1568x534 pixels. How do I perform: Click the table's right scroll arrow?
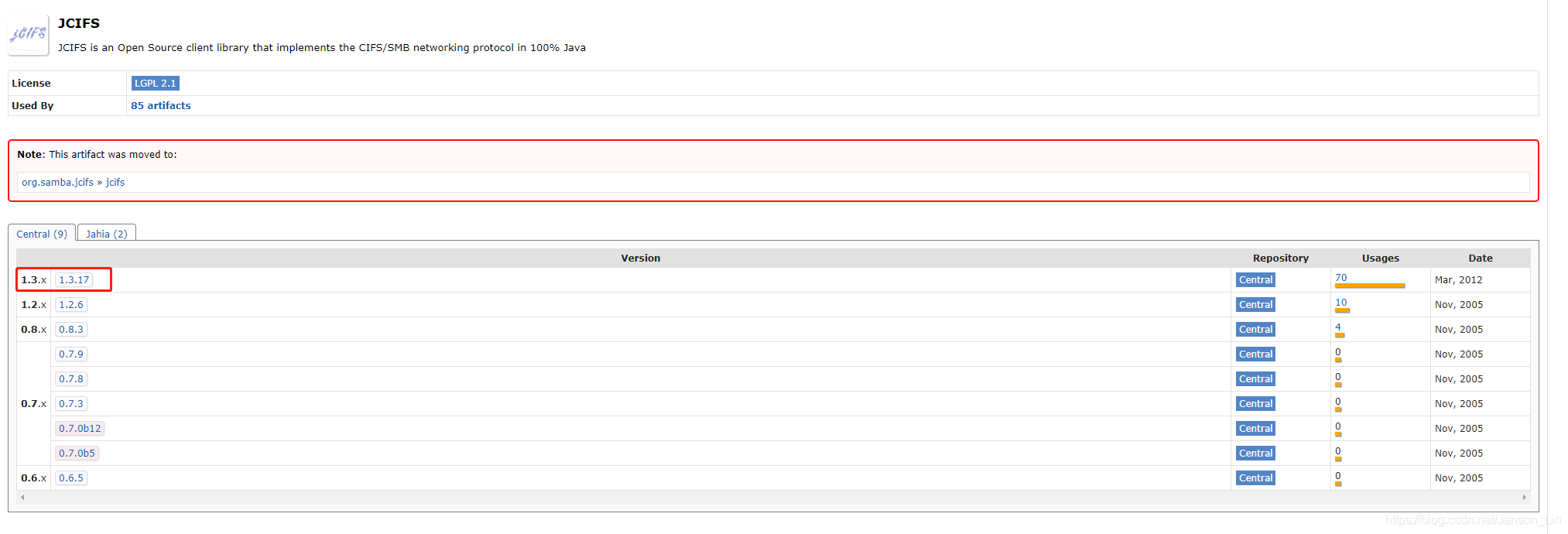point(1524,497)
